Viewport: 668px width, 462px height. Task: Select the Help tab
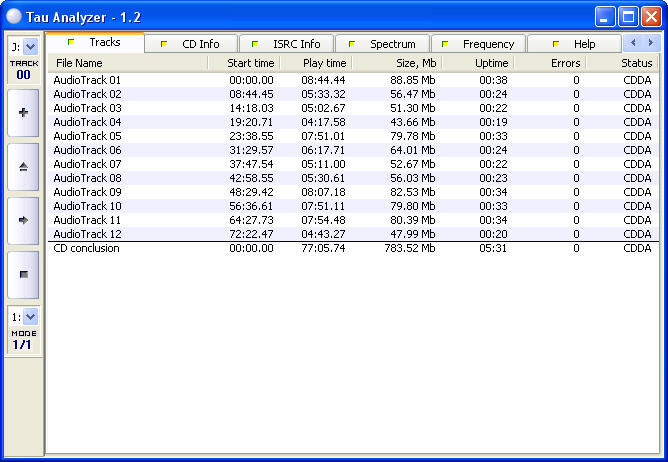(x=574, y=44)
